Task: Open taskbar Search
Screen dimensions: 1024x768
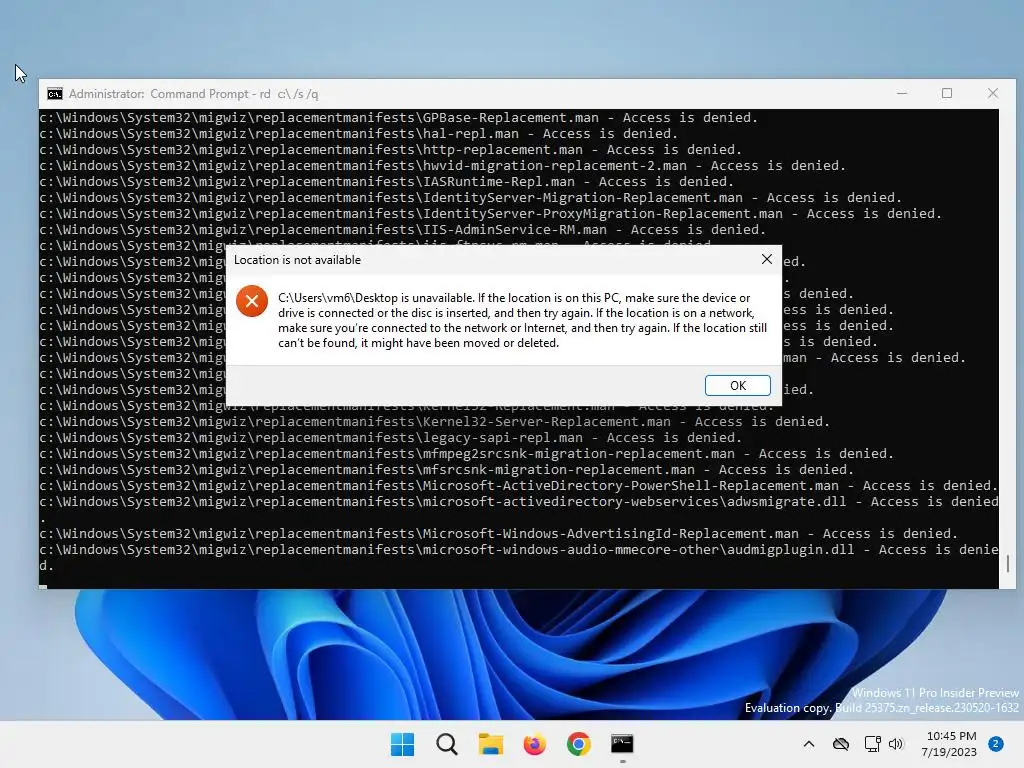Action: (447, 744)
